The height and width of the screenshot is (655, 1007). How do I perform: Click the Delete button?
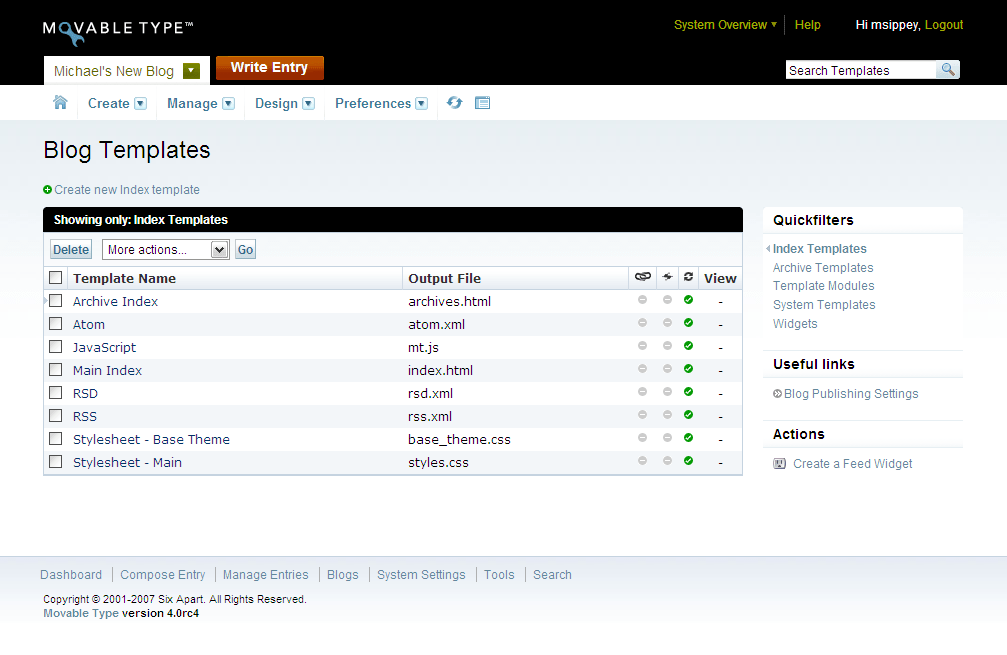pos(71,250)
